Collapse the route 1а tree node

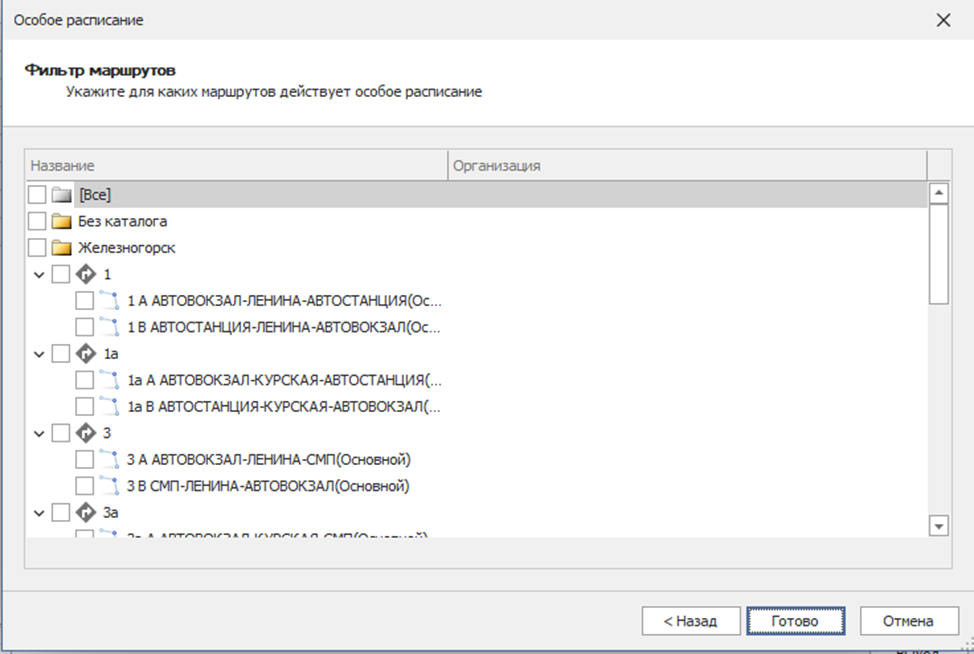pos(38,353)
